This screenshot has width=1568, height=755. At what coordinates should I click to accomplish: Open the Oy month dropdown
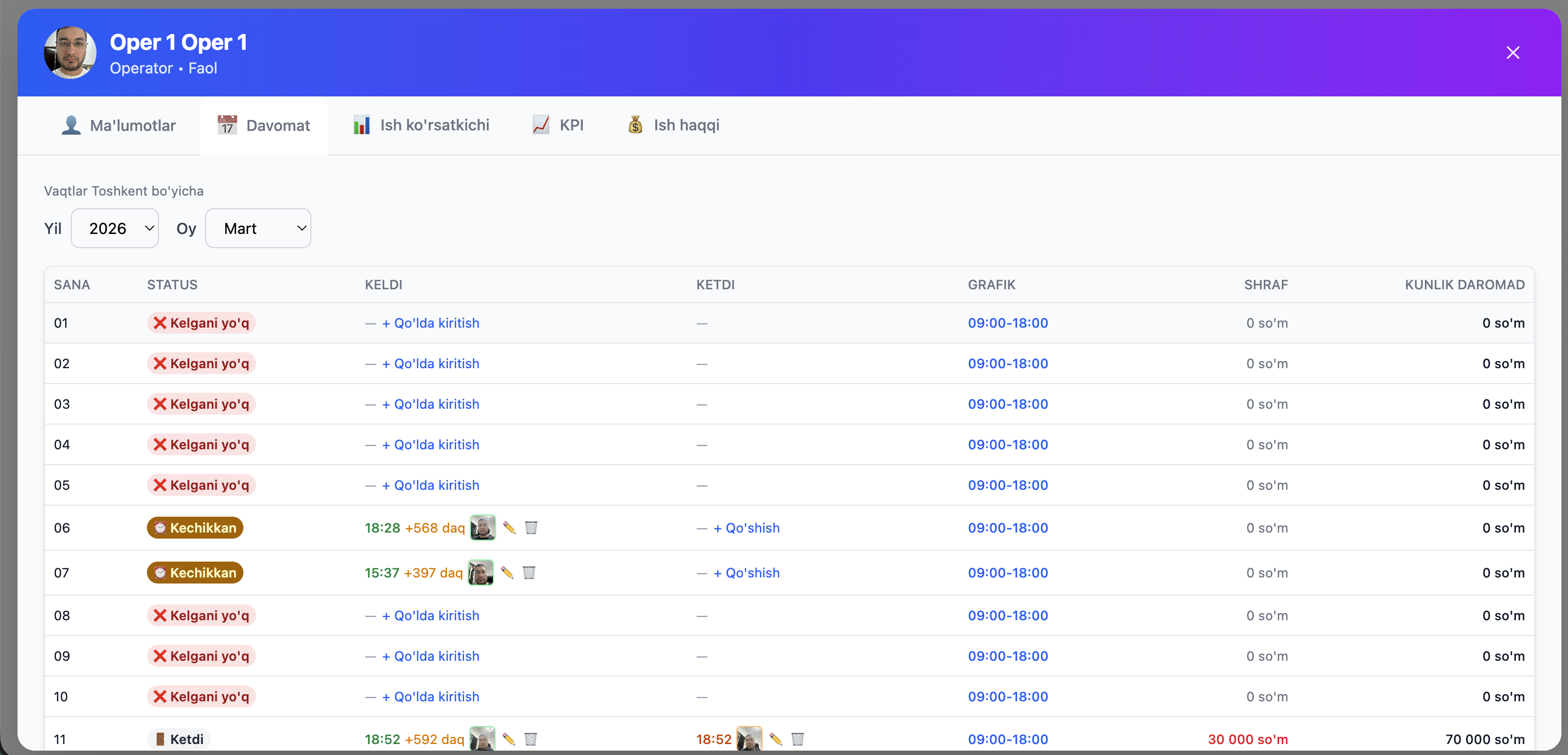point(258,228)
